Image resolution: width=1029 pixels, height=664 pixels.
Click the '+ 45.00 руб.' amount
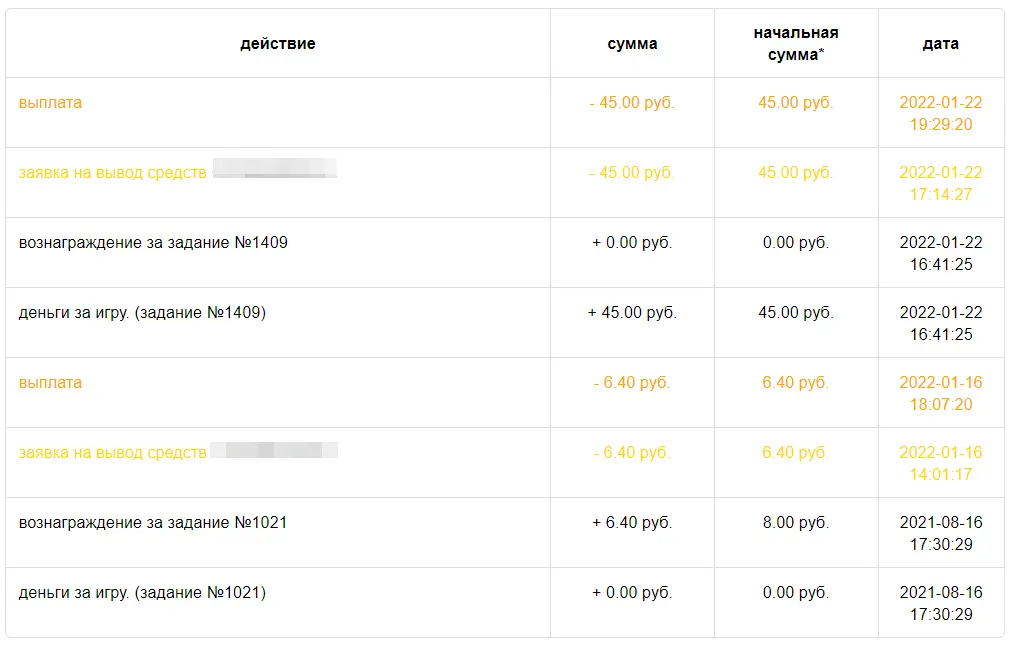click(632, 313)
